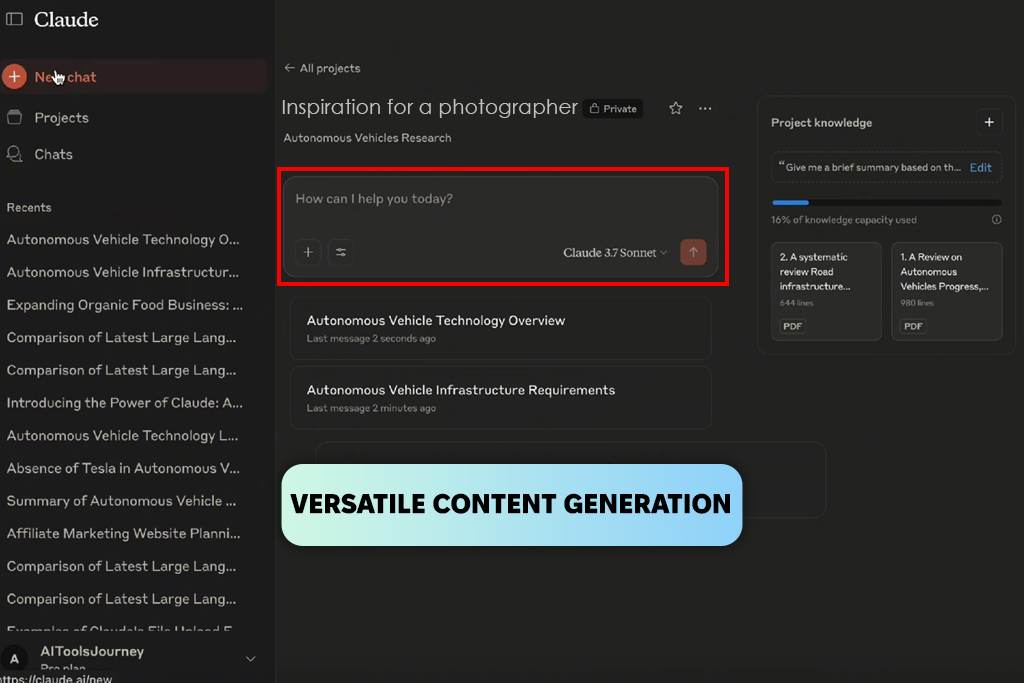Image resolution: width=1024 pixels, height=683 pixels.
Task: Open the Claude 3.7 Sonnet model dropdown
Action: (x=615, y=253)
